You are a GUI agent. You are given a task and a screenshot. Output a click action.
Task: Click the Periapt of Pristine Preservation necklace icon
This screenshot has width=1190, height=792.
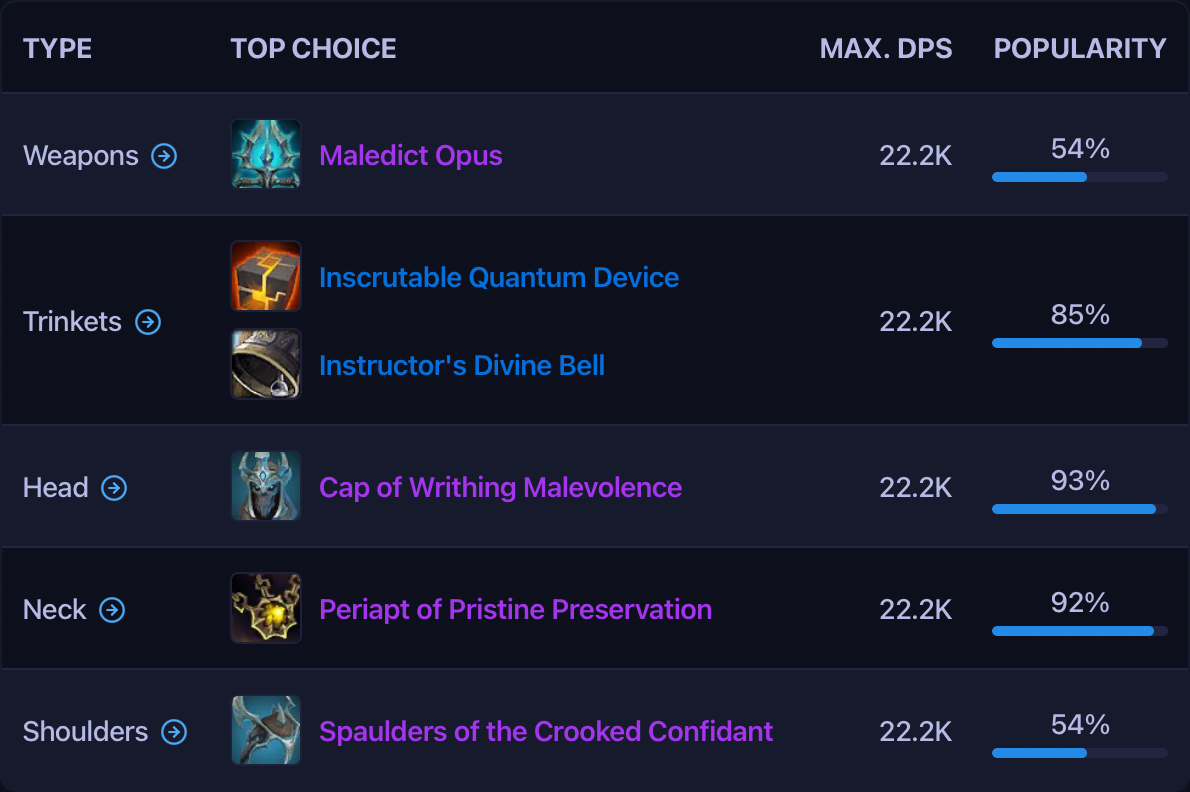265,609
